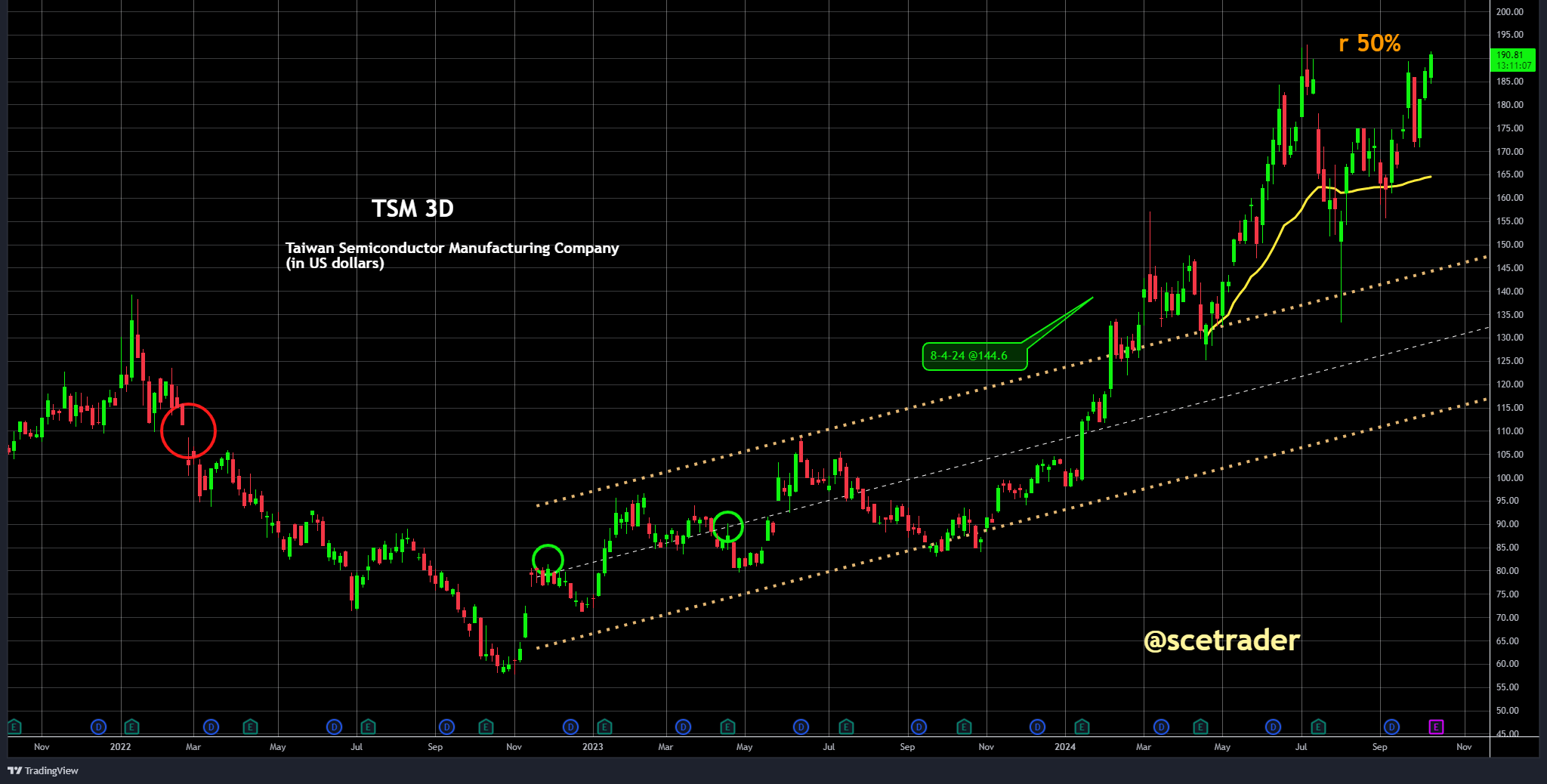Click the 'Sep' label after Jul 2024

pyautogui.click(x=1379, y=747)
